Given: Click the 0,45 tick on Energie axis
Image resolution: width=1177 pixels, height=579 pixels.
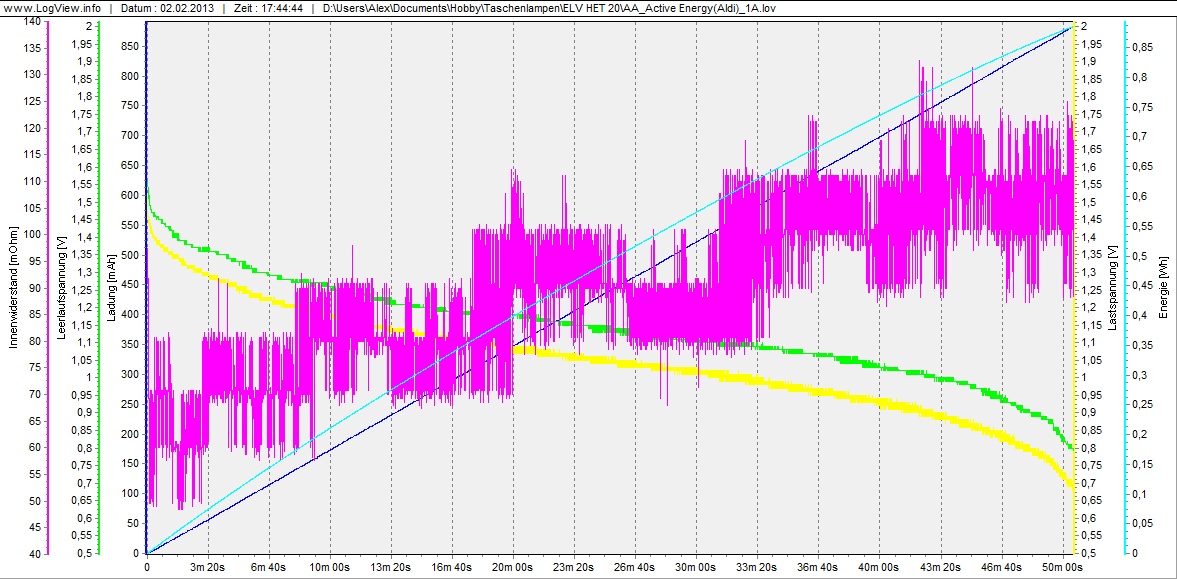Looking at the screenshot, I should (x=1142, y=285).
